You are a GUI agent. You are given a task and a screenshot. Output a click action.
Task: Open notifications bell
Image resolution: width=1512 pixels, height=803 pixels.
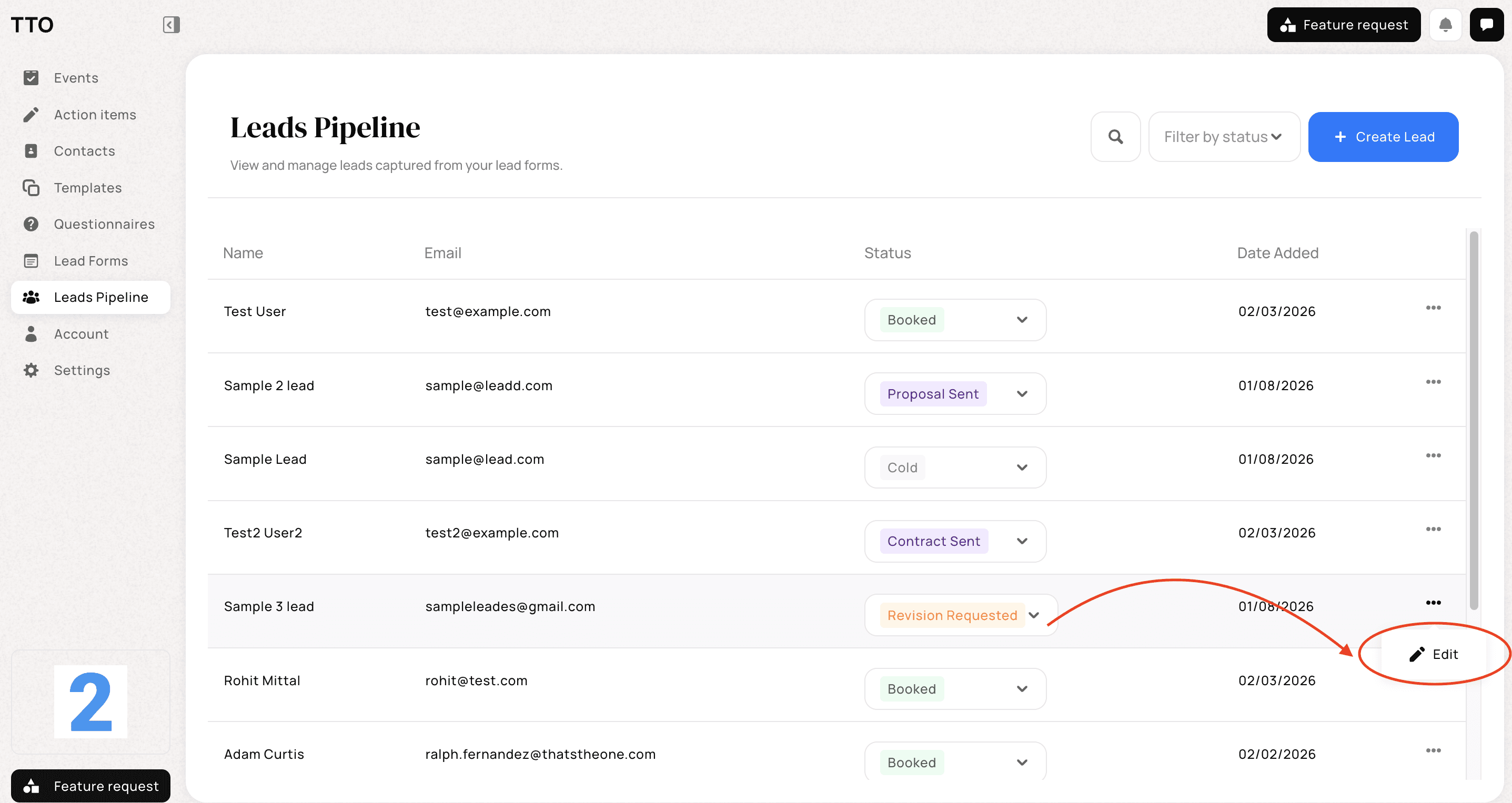click(1445, 25)
